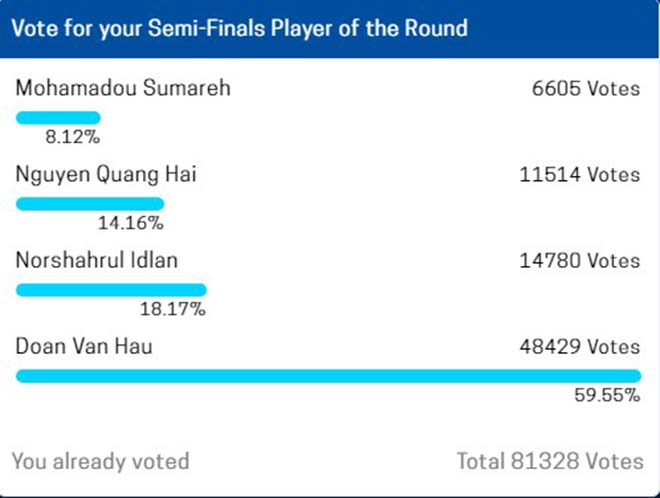Click Nguyen Quang Hai's name
The height and width of the screenshot is (498, 660).
click(106, 175)
